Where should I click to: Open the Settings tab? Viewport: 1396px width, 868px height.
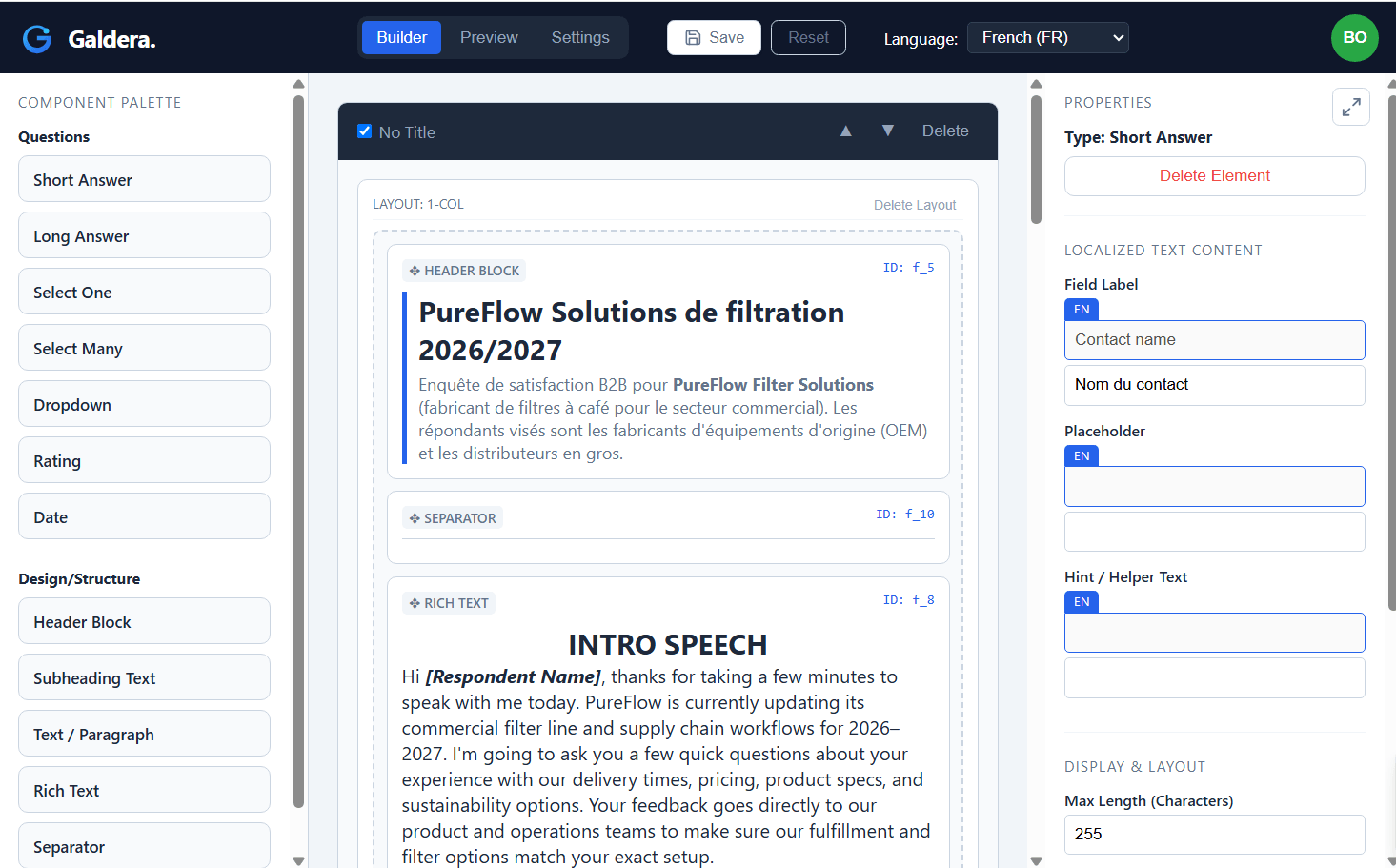click(580, 38)
